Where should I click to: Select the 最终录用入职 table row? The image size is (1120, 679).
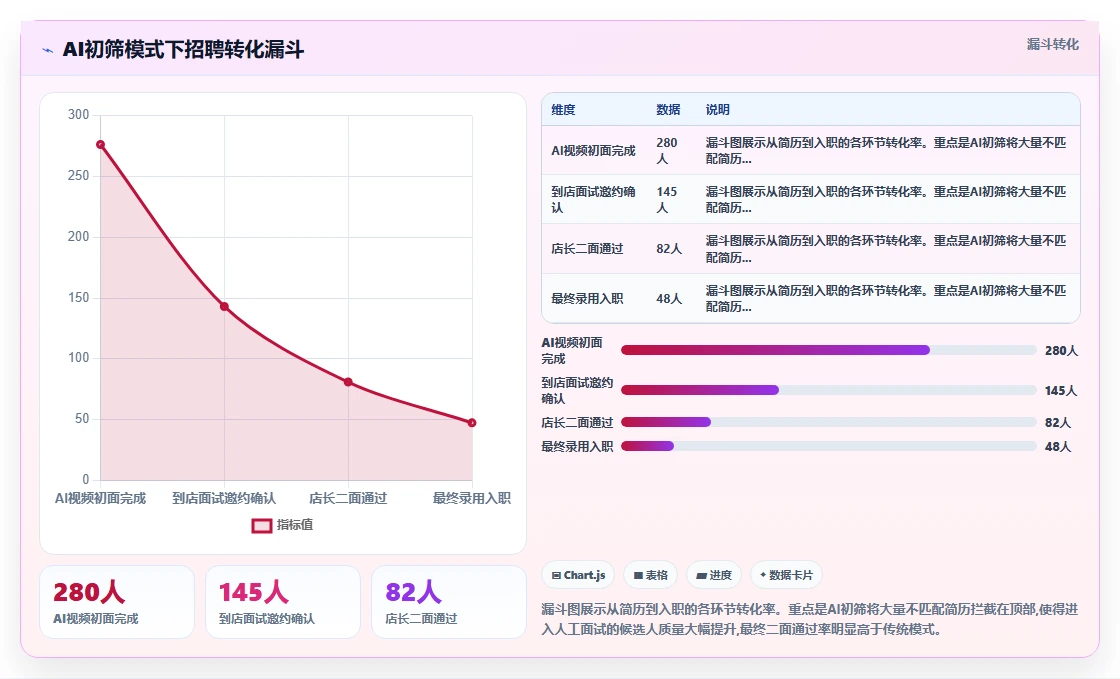[x=811, y=298]
